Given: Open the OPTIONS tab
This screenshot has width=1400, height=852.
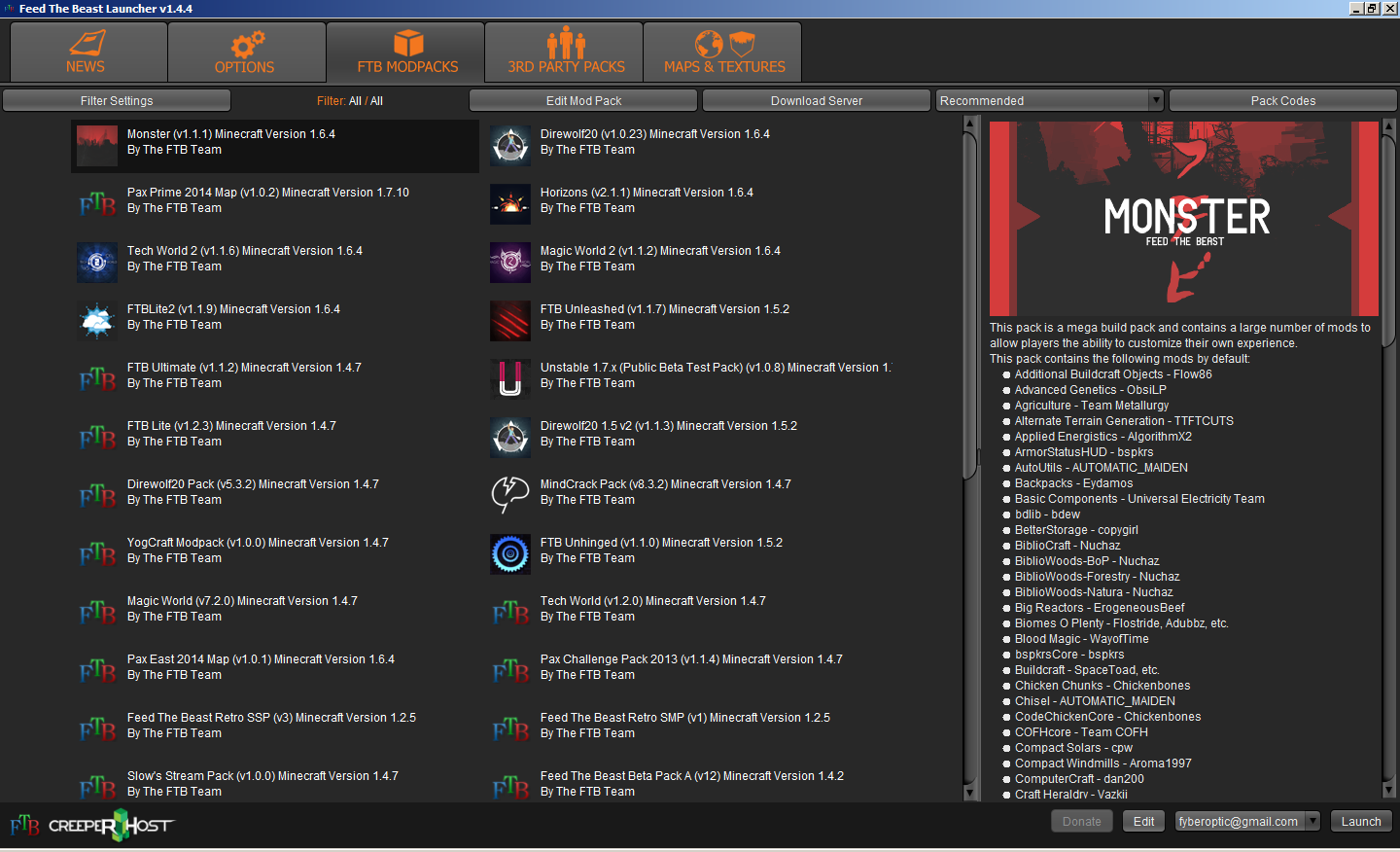Looking at the screenshot, I should click(246, 53).
